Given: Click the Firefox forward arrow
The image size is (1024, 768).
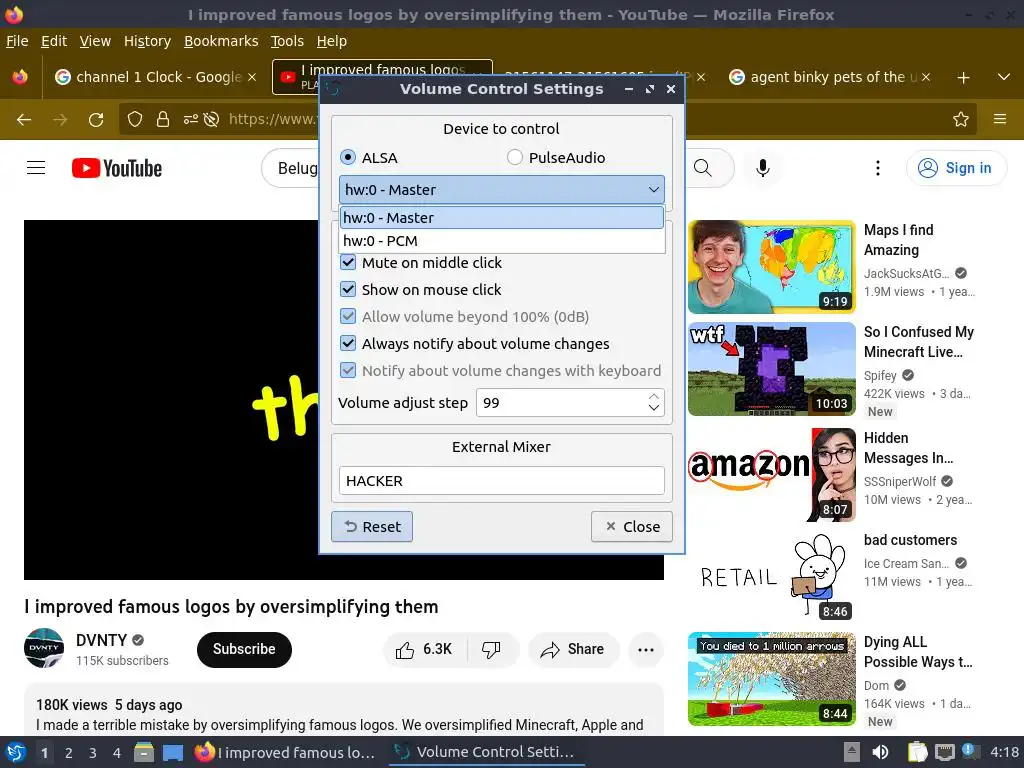Looking at the screenshot, I should click(60, 120).
